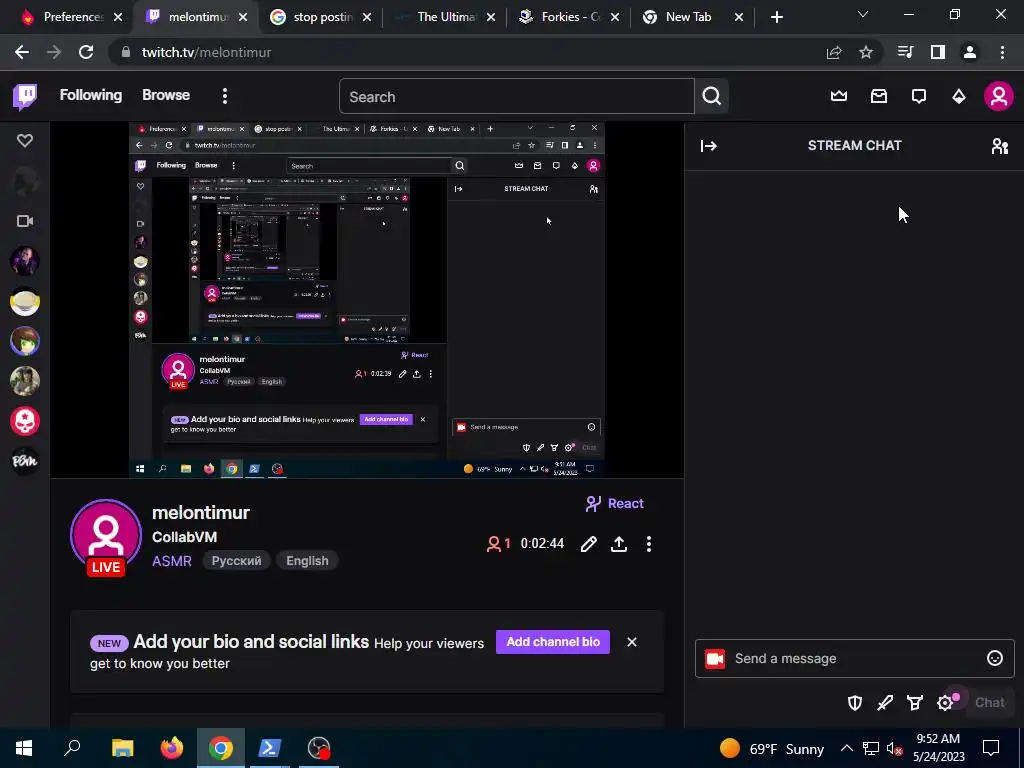The width and height of the screenshot is (1024, 768).
Task: Click the heart followed channels icon
Action: pyautogui.click(x=25, y=140)
